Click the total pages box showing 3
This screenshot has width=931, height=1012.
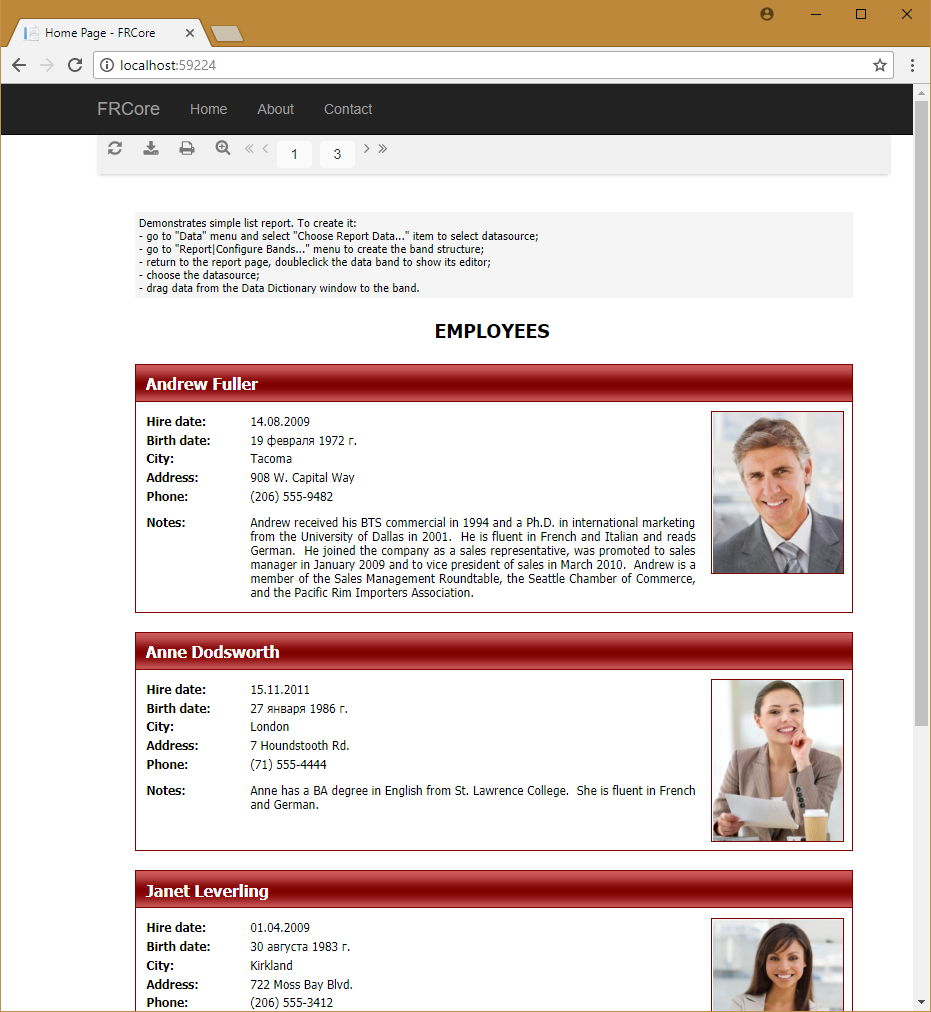tap(337, 154)
